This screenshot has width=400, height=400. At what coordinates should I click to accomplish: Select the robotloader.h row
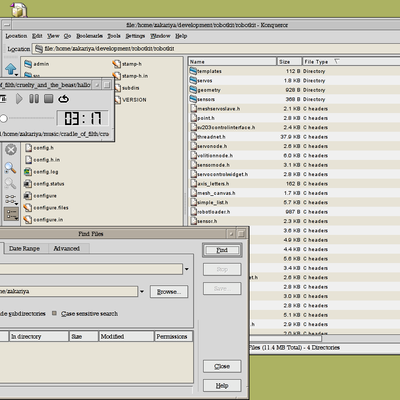293,212
